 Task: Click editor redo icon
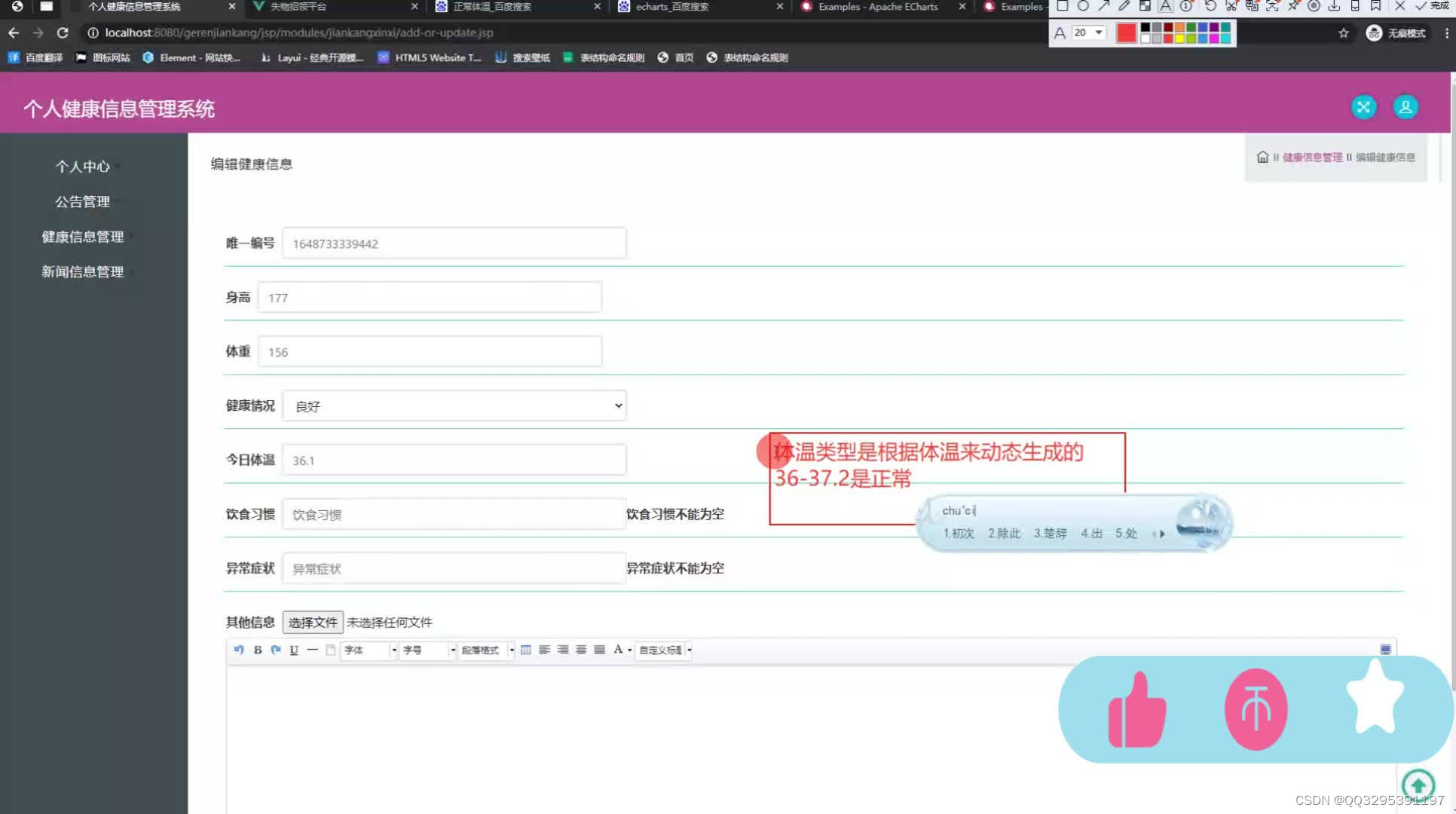[x=276, y=650]
